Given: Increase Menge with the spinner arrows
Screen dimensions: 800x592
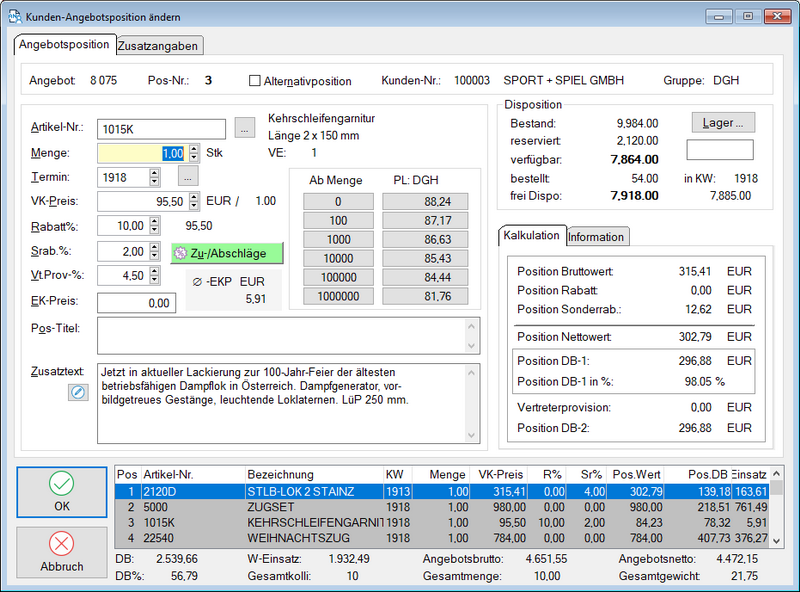Looking at the screenshot, I should click(x=193, y=149).
